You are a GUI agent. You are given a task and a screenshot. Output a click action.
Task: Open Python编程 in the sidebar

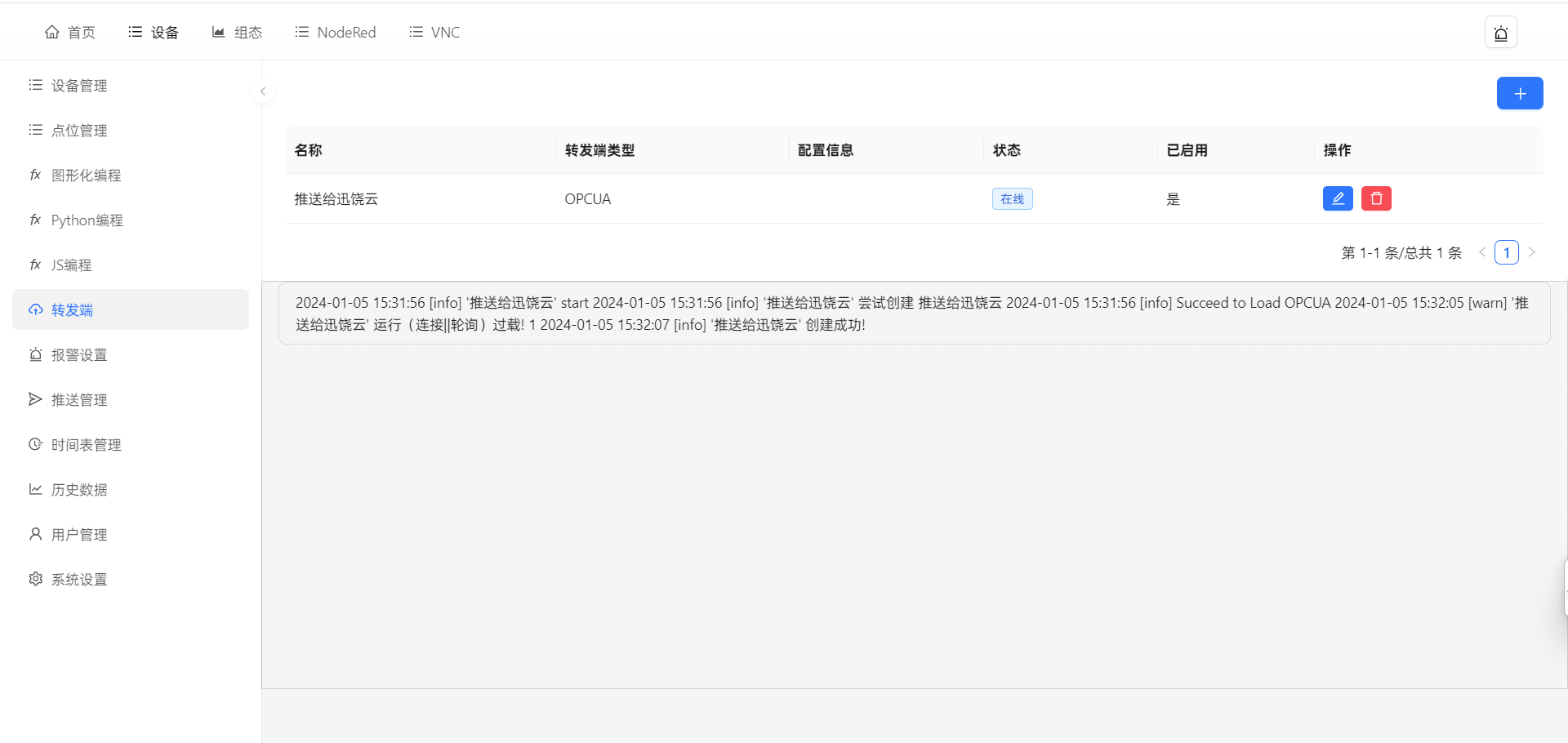pyautogui.click(x=87, y=220)
